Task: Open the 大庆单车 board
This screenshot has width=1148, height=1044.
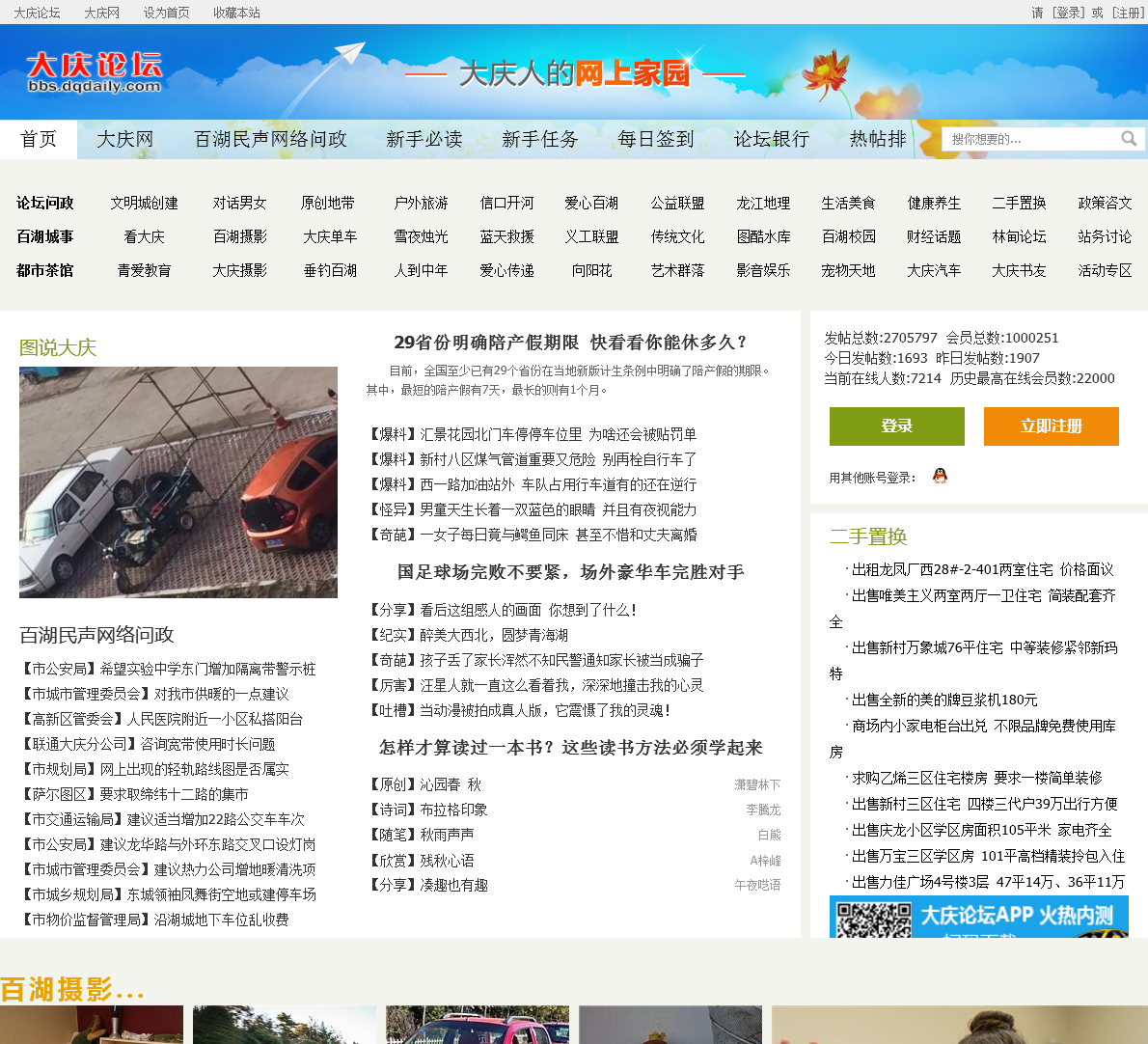Action: click(330, 236)
